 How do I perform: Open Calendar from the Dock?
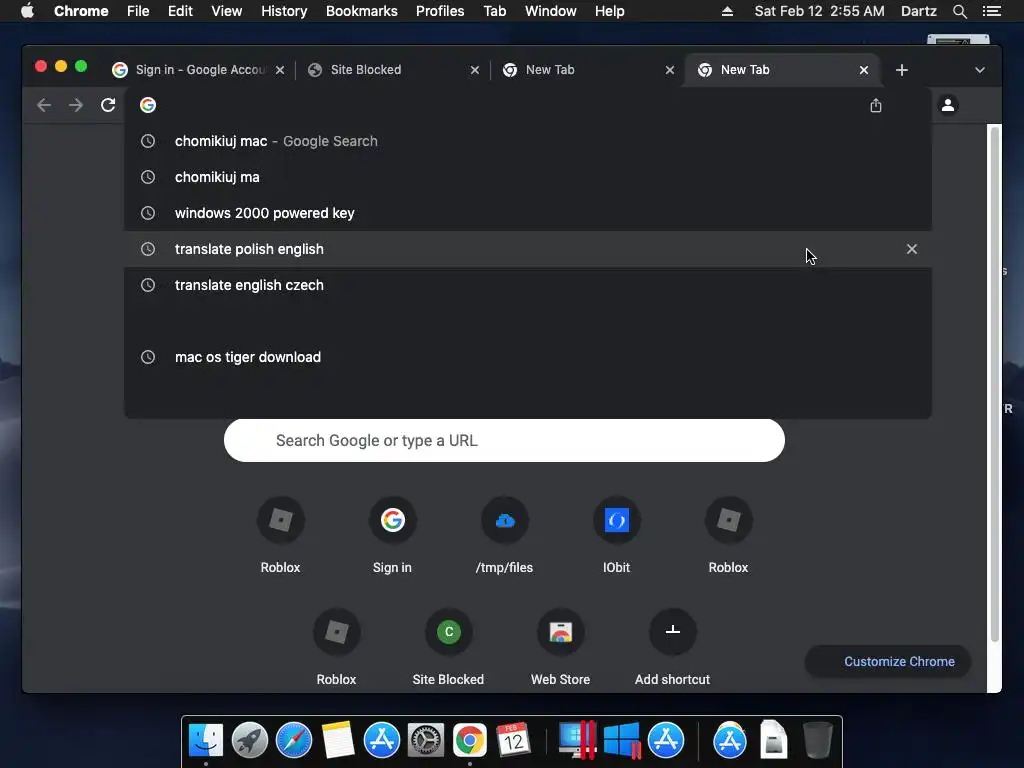(x=513, y=741)
